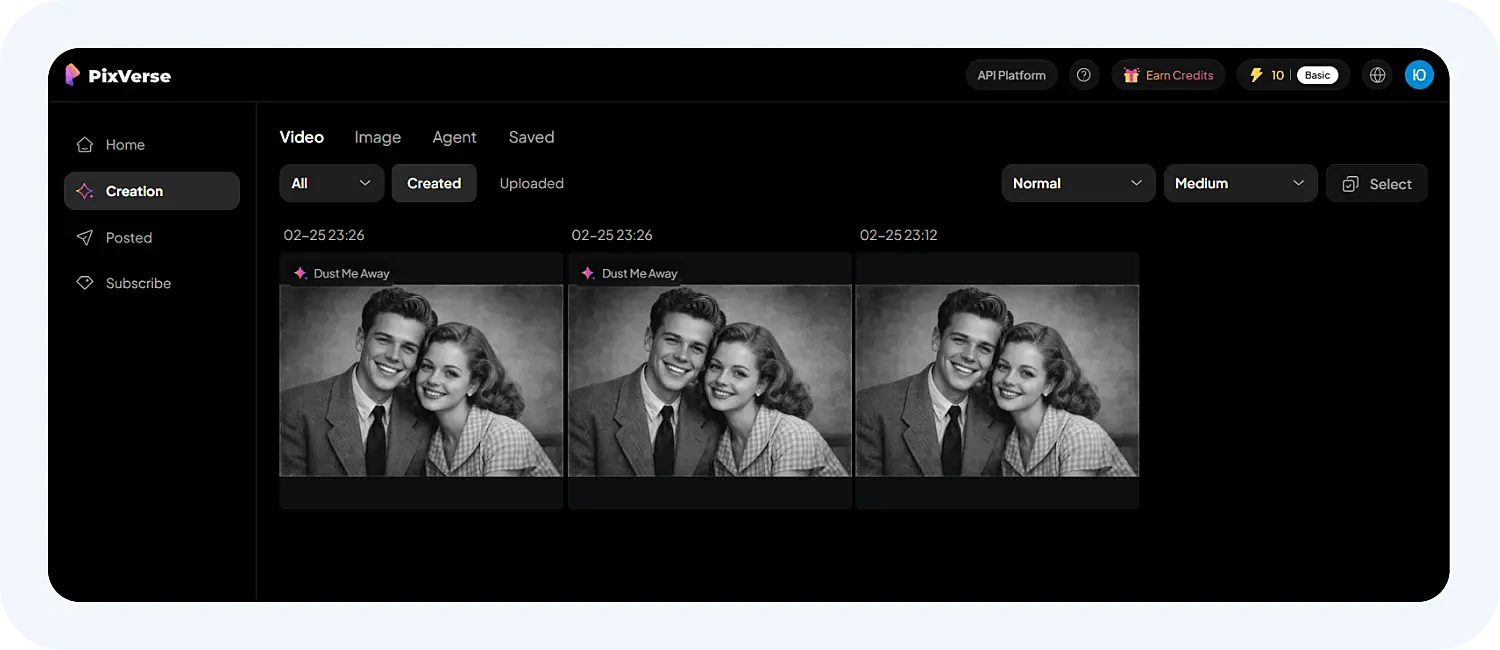Screen dimensions: 1500x650
Task: Switch to the Agent tab
Action: pyautogui.click(x=454, y=138)
